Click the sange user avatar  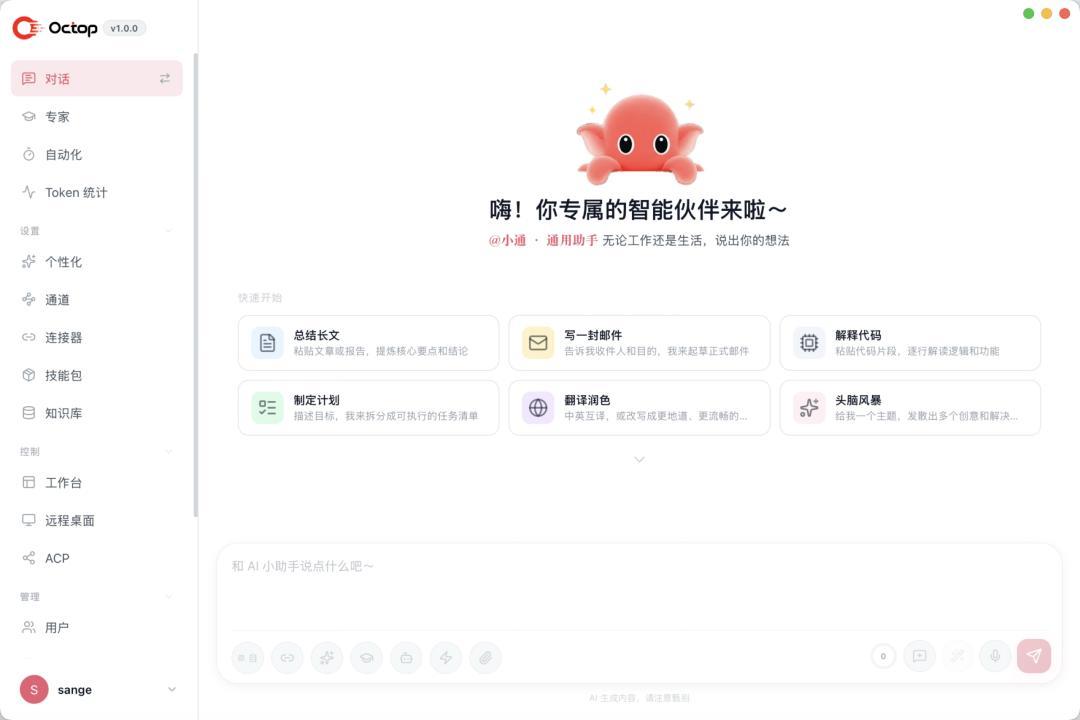click(x=34, y=689)
